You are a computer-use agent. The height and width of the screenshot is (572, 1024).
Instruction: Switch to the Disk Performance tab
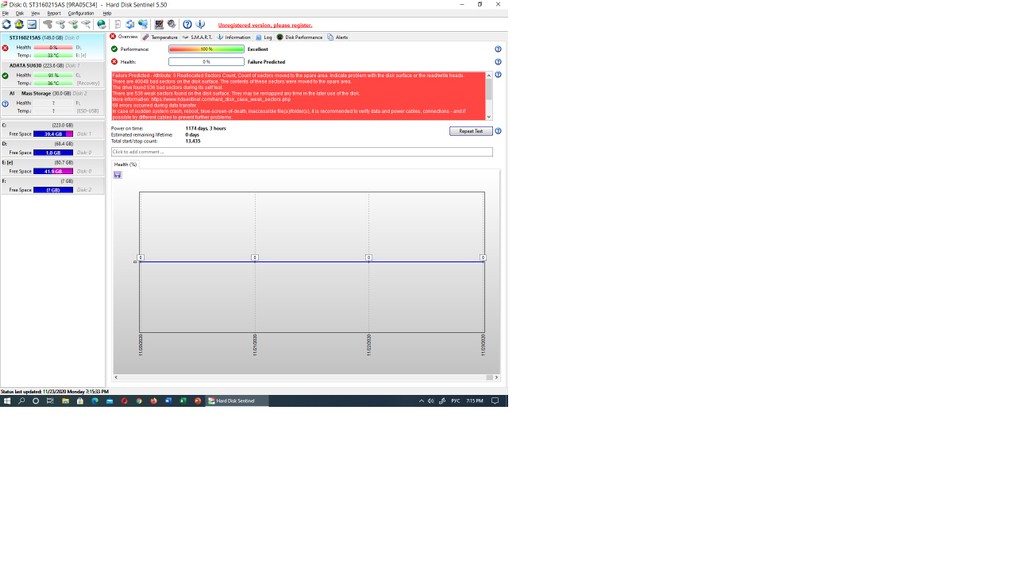click(300, 37)
